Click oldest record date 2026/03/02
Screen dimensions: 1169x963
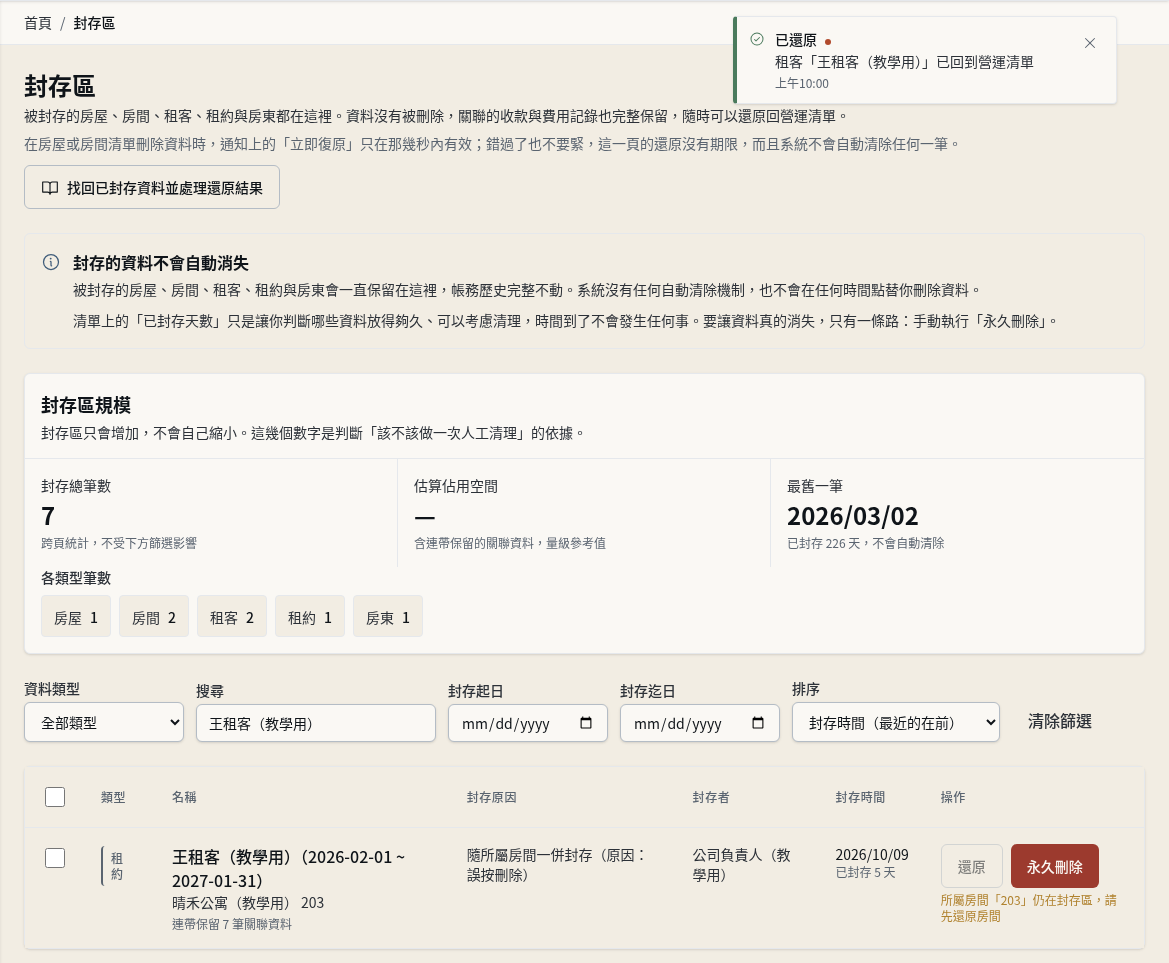click(853, 516)
